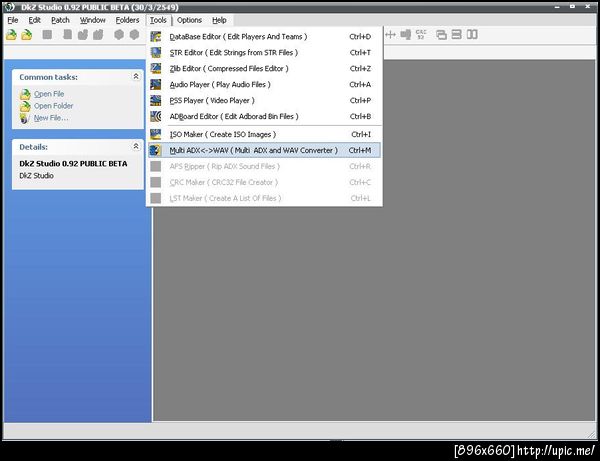Click the CRC Maker greyed menu entry
This screenshot has height=461, width=600.
pyautogui.click(x=264, y=182)
